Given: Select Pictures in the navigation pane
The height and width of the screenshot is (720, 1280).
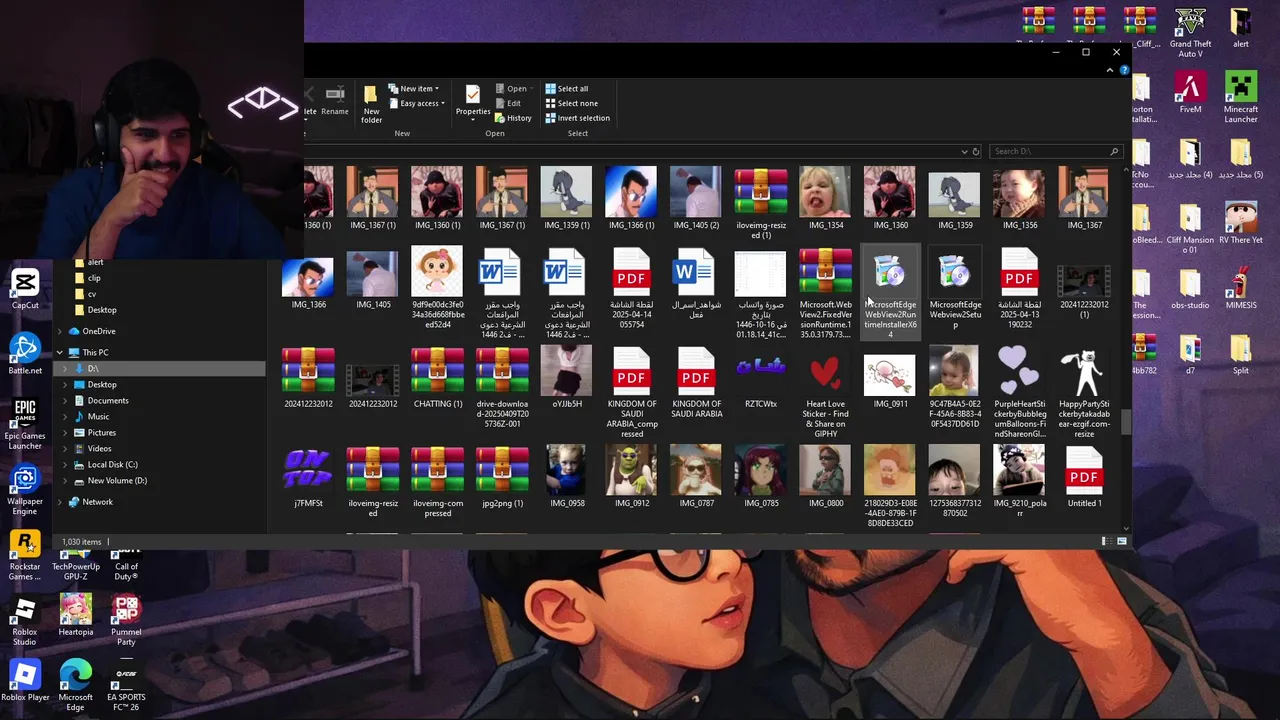Looking at the screenshot, I should [x=101, y=432].
